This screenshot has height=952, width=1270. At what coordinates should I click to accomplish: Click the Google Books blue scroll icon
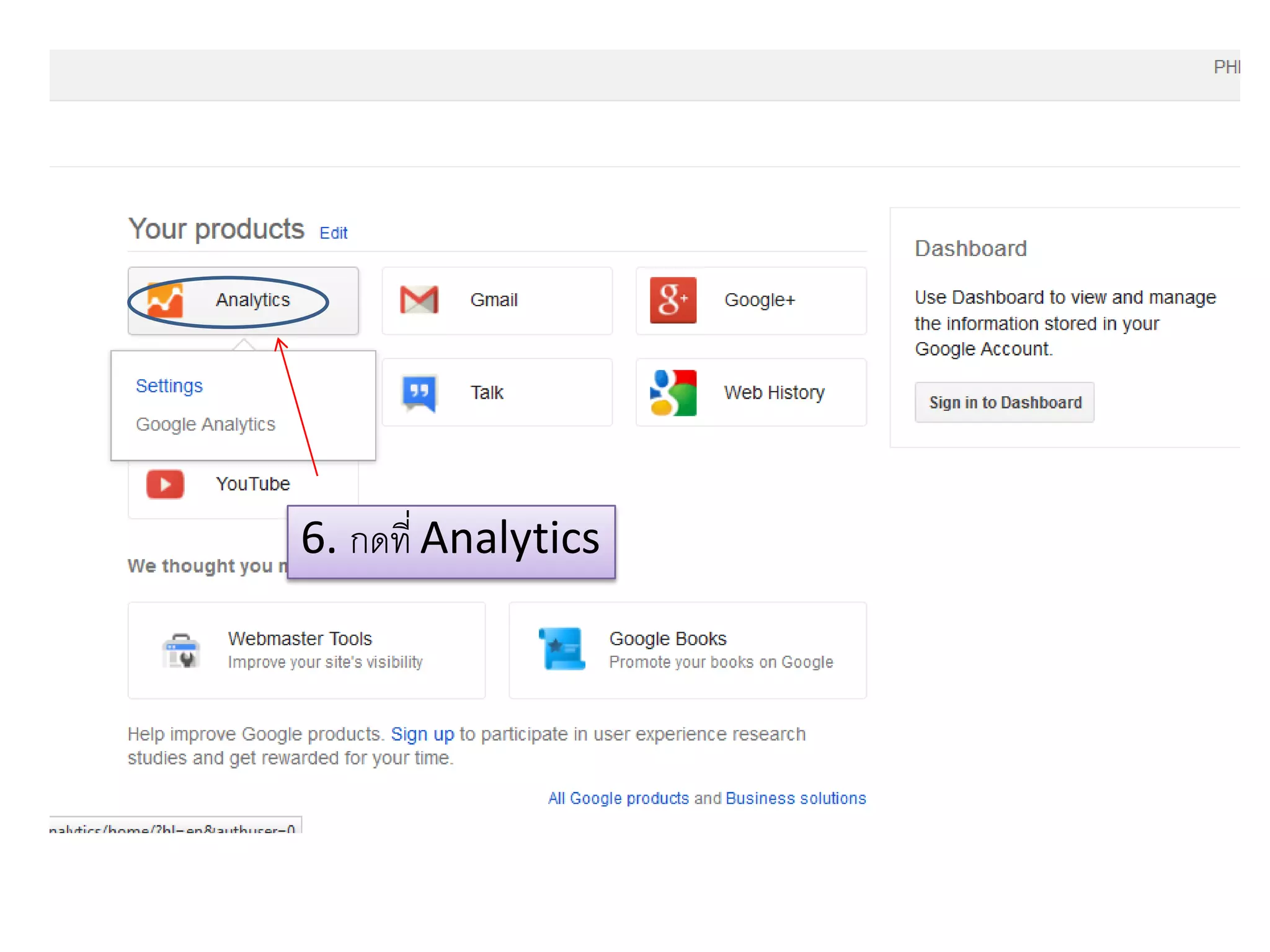point(562,649)
